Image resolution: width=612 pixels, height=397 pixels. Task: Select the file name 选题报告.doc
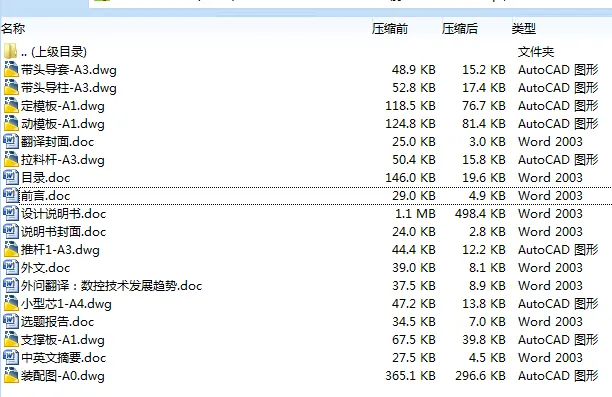click(58, 321)
